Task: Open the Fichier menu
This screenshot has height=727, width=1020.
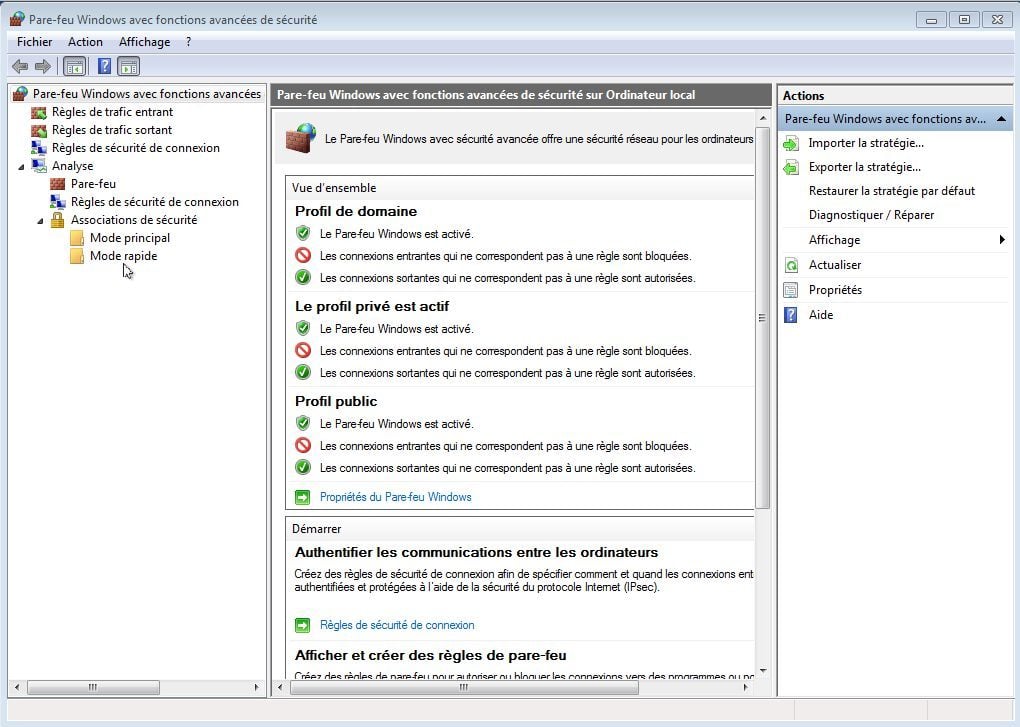Action: (x=34, y=42)
